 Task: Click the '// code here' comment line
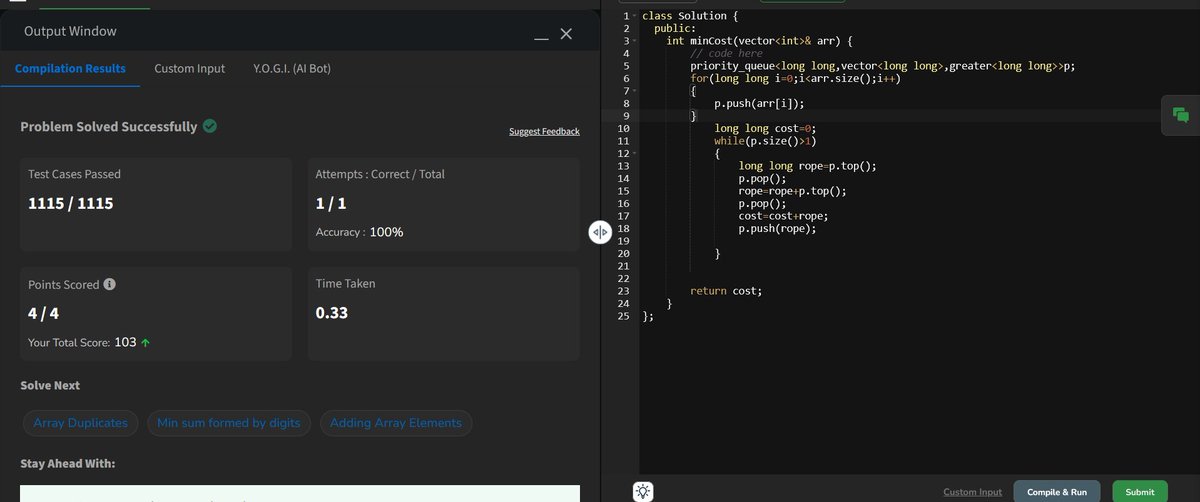pos(726,54)
